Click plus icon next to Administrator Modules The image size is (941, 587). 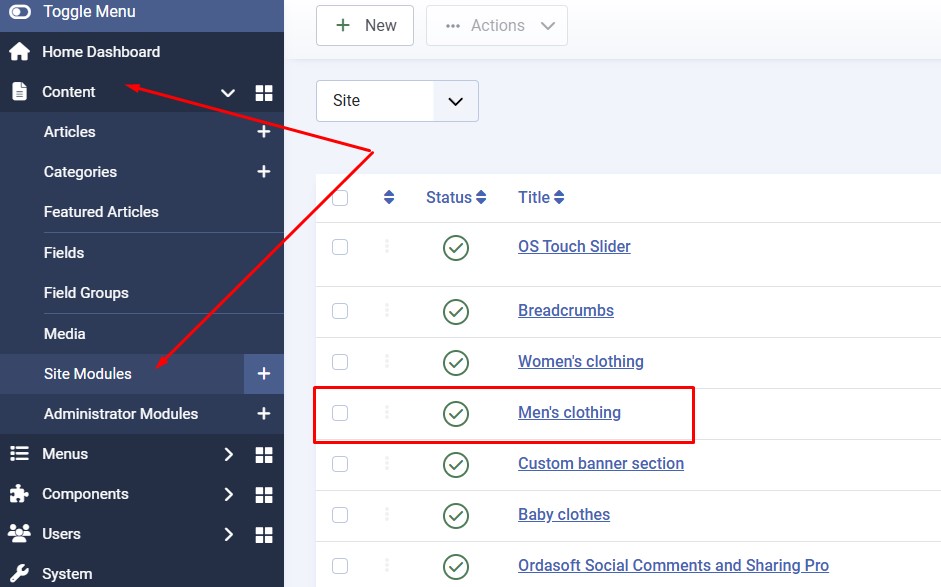264,414
